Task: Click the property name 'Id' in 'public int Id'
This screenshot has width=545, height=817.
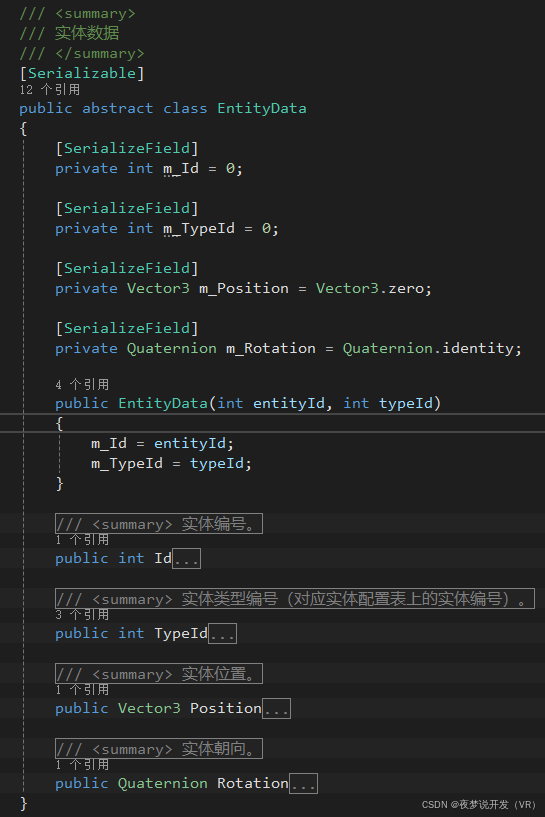Action: tap(163, 559)
